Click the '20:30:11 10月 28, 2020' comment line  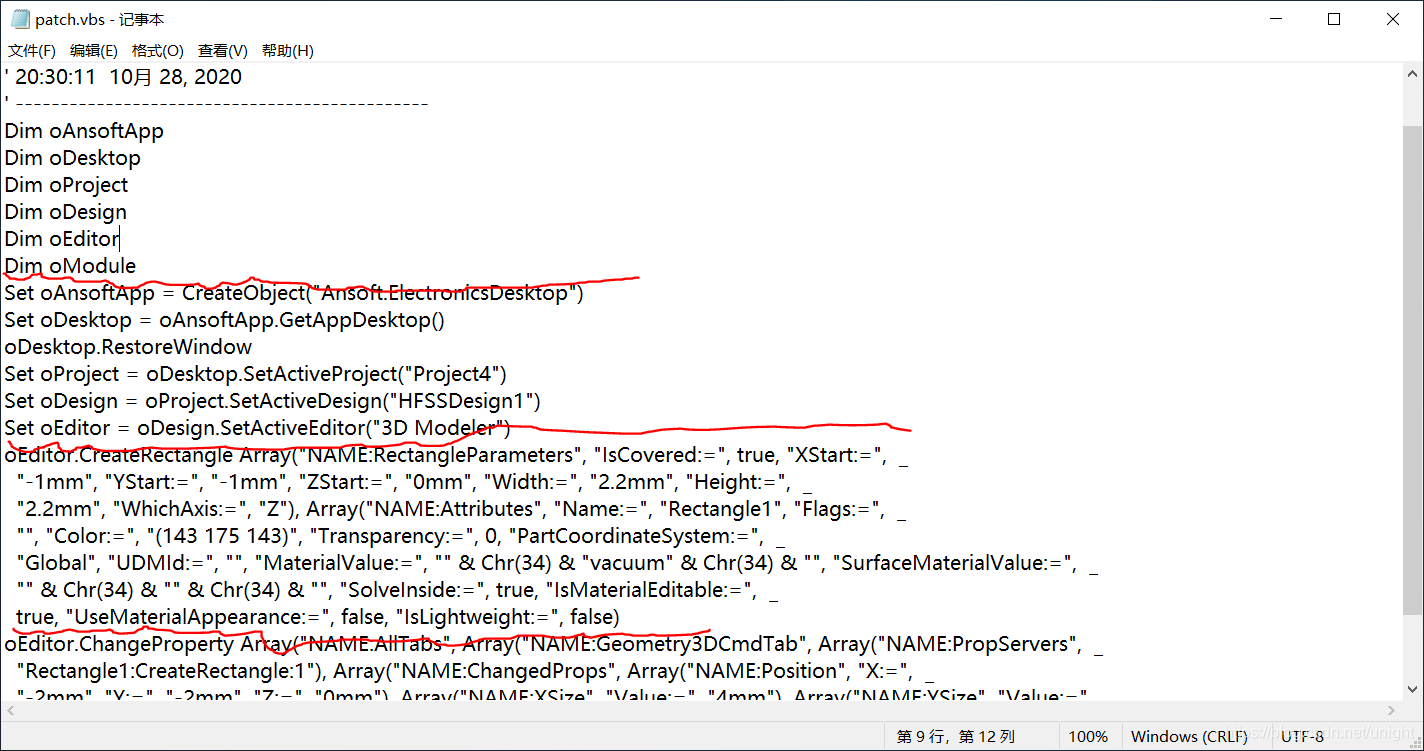tap(123, 77)
